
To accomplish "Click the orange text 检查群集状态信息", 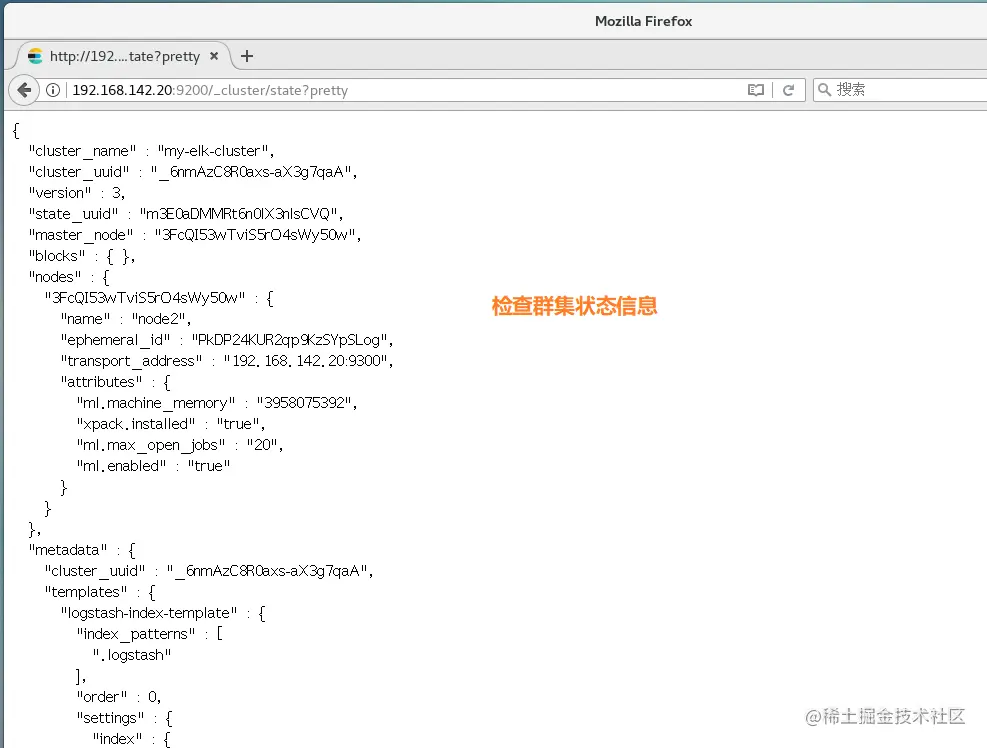I will [573, 306].
